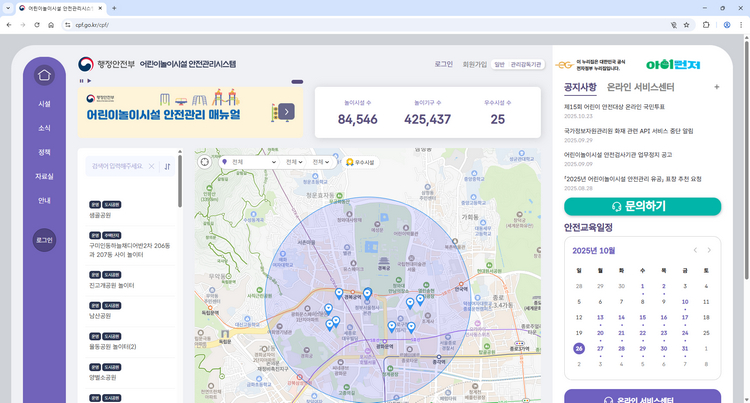Click the 행정안전부 emblem logo
The height and width of the screenshot is (403, 750).
86,64
